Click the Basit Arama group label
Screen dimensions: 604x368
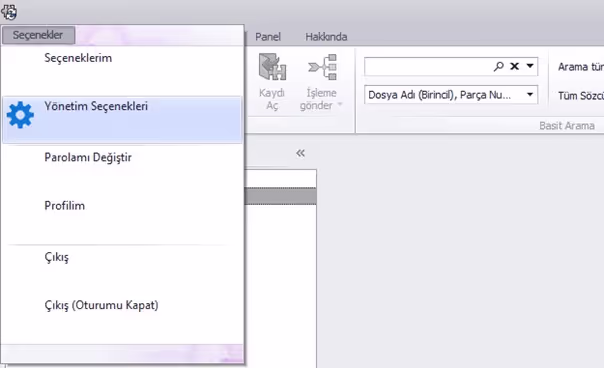tap(567, 126)
